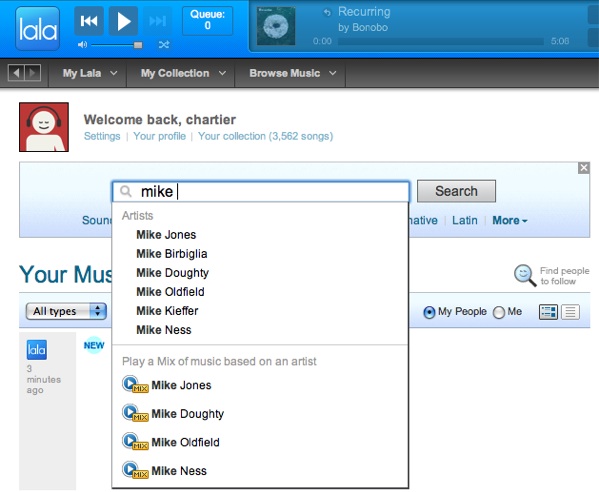This screenshot has width=599, height=492.
Task: Select Mike Jones from Artists suggestions
Action: point(166,235)
